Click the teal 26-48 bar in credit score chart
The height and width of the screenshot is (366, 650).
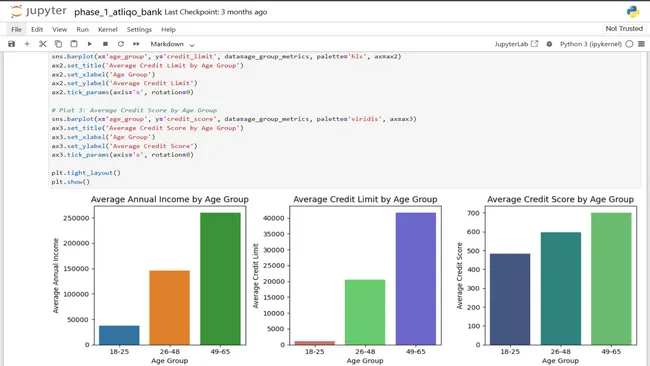(560, 288)
